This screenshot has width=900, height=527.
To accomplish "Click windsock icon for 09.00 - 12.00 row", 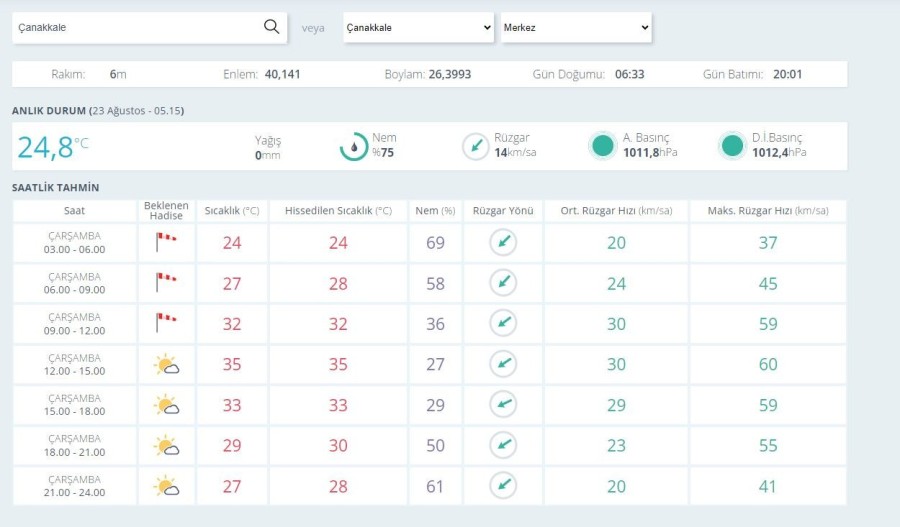I will pos(165,323).
